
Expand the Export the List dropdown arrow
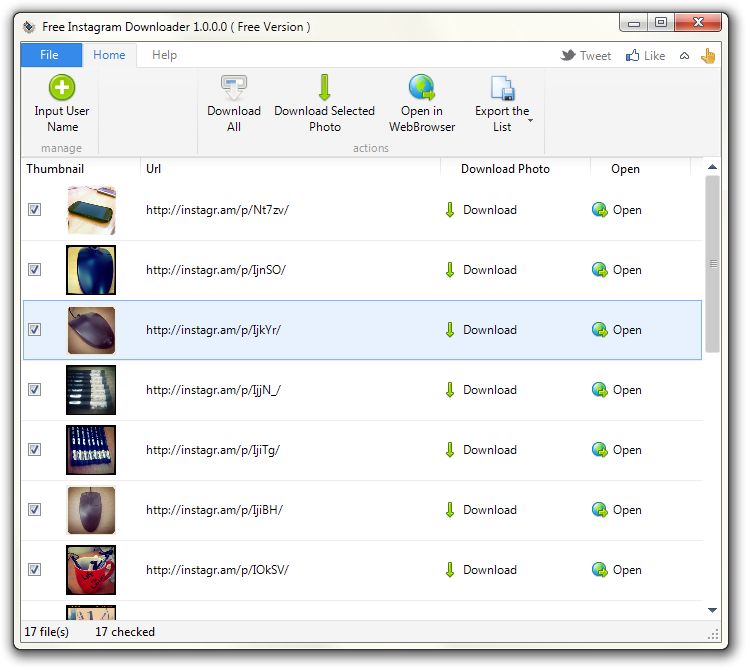click(x=530, y=121)
